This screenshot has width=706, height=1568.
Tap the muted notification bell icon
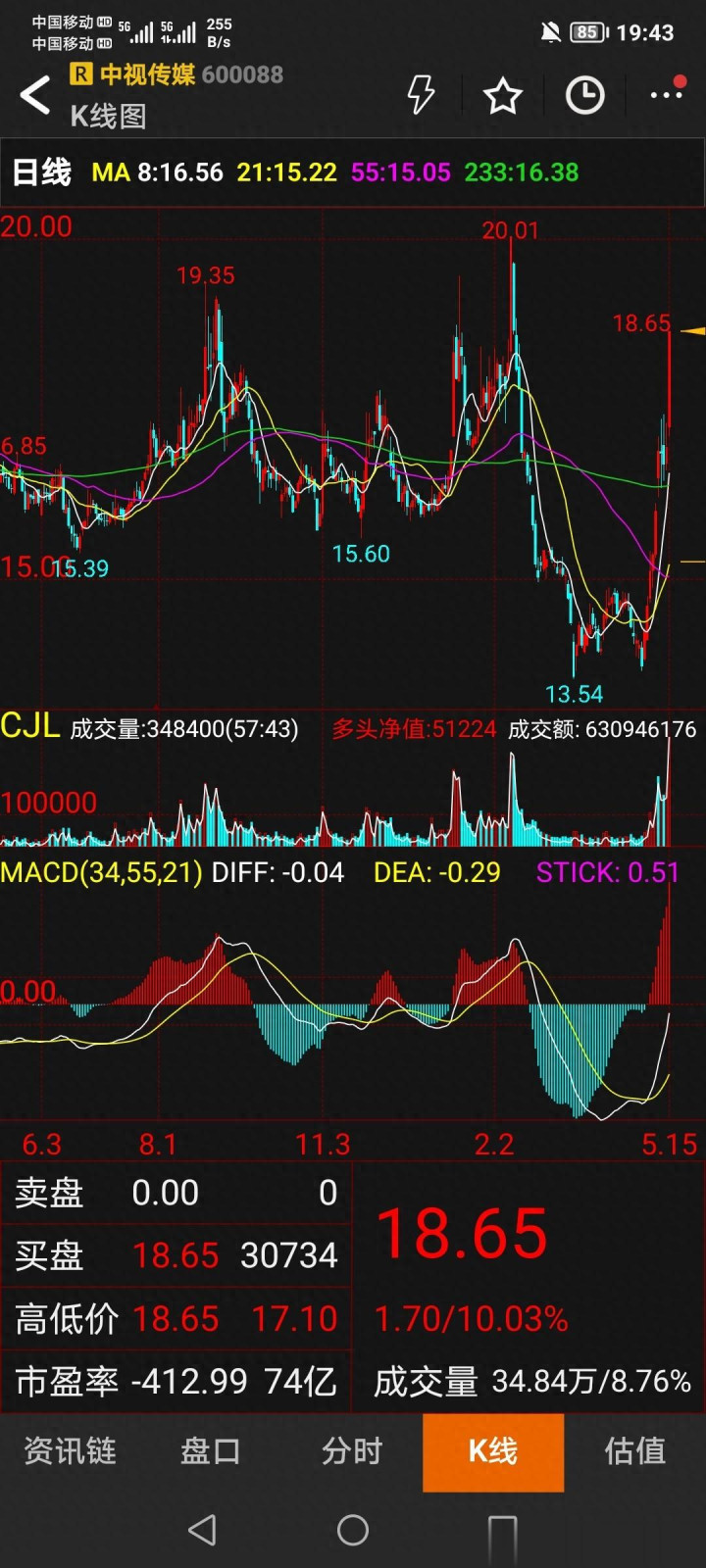point(550,32)
